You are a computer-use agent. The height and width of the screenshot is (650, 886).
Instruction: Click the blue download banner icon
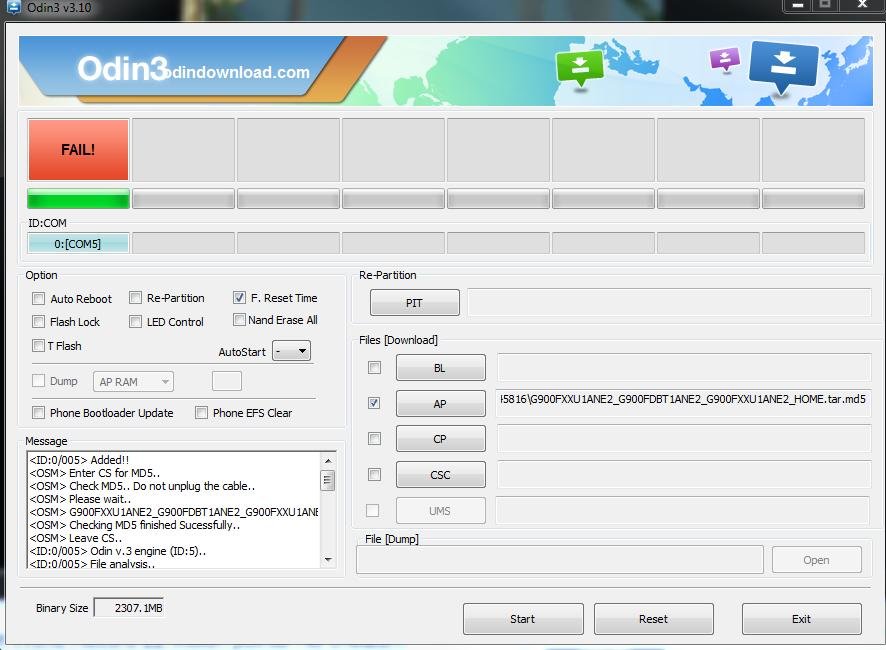tap(784, 67)
